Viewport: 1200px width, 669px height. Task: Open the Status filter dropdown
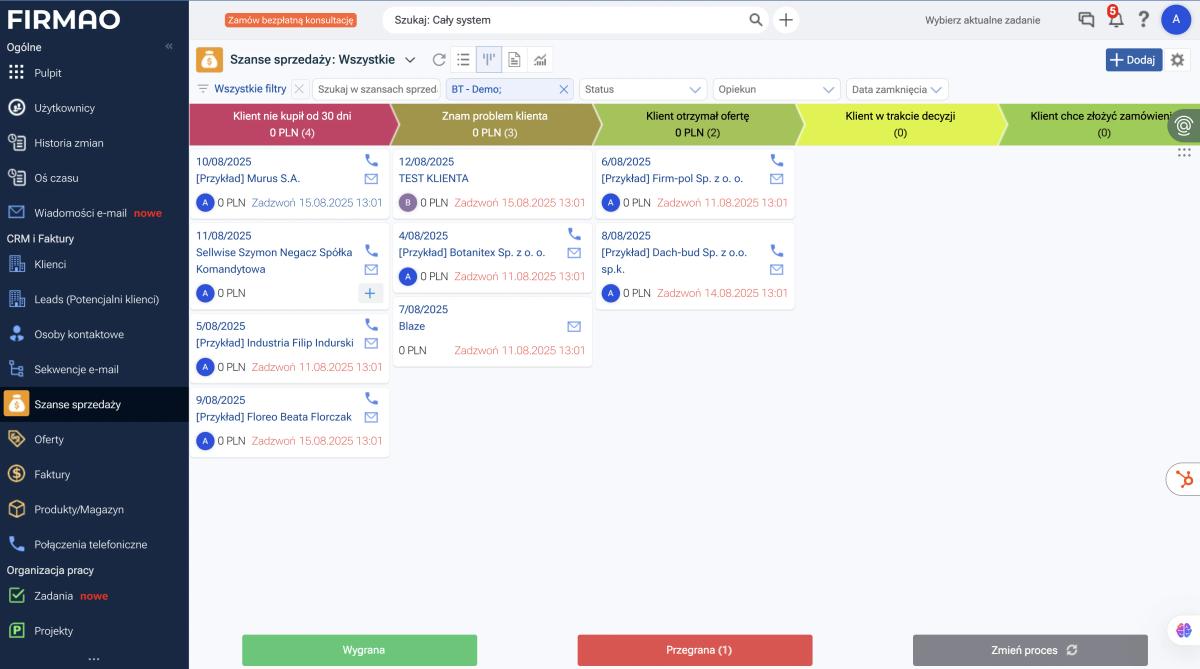click(643, 89)
